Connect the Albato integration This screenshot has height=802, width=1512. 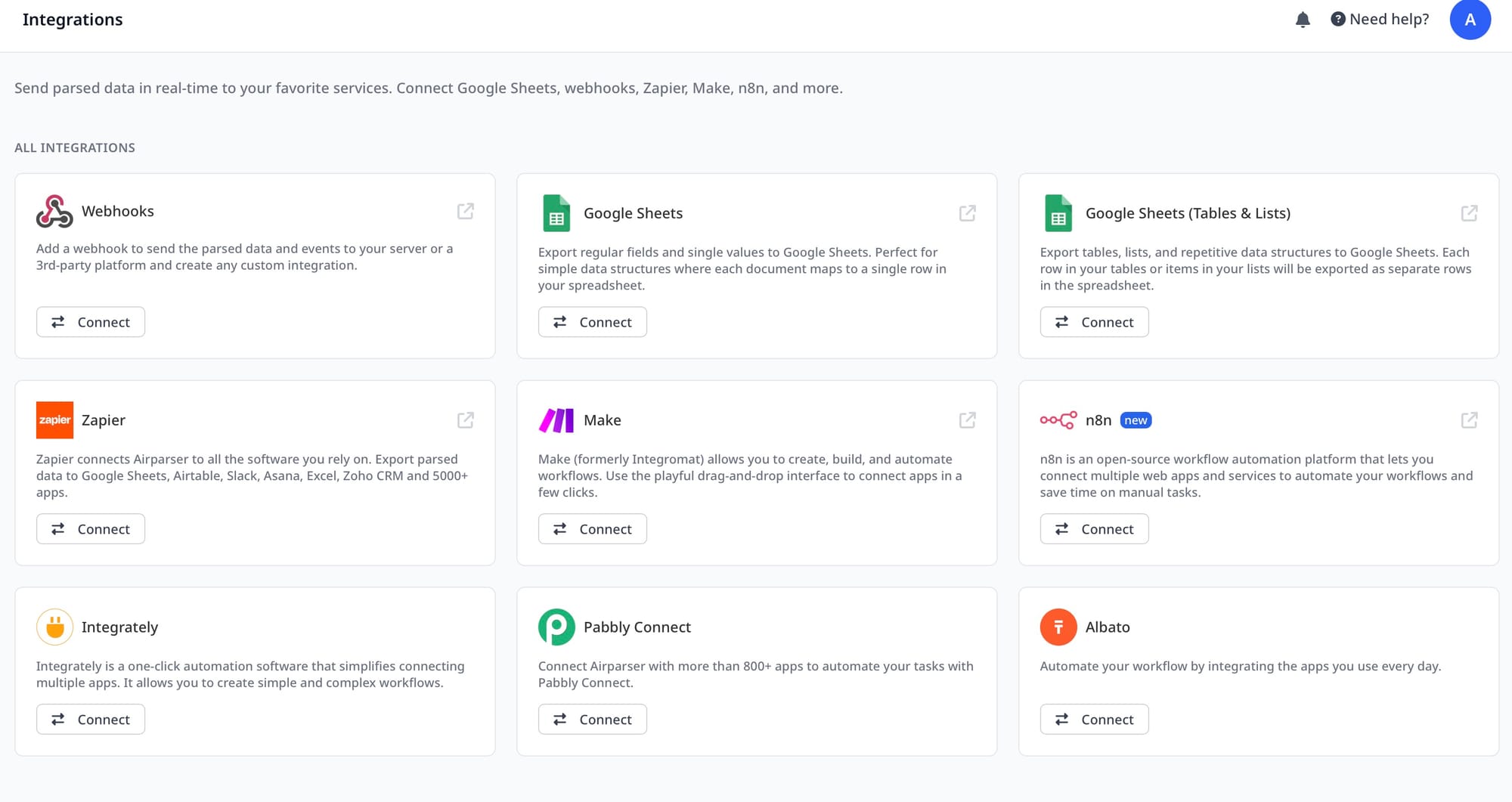pos(1094,720)
